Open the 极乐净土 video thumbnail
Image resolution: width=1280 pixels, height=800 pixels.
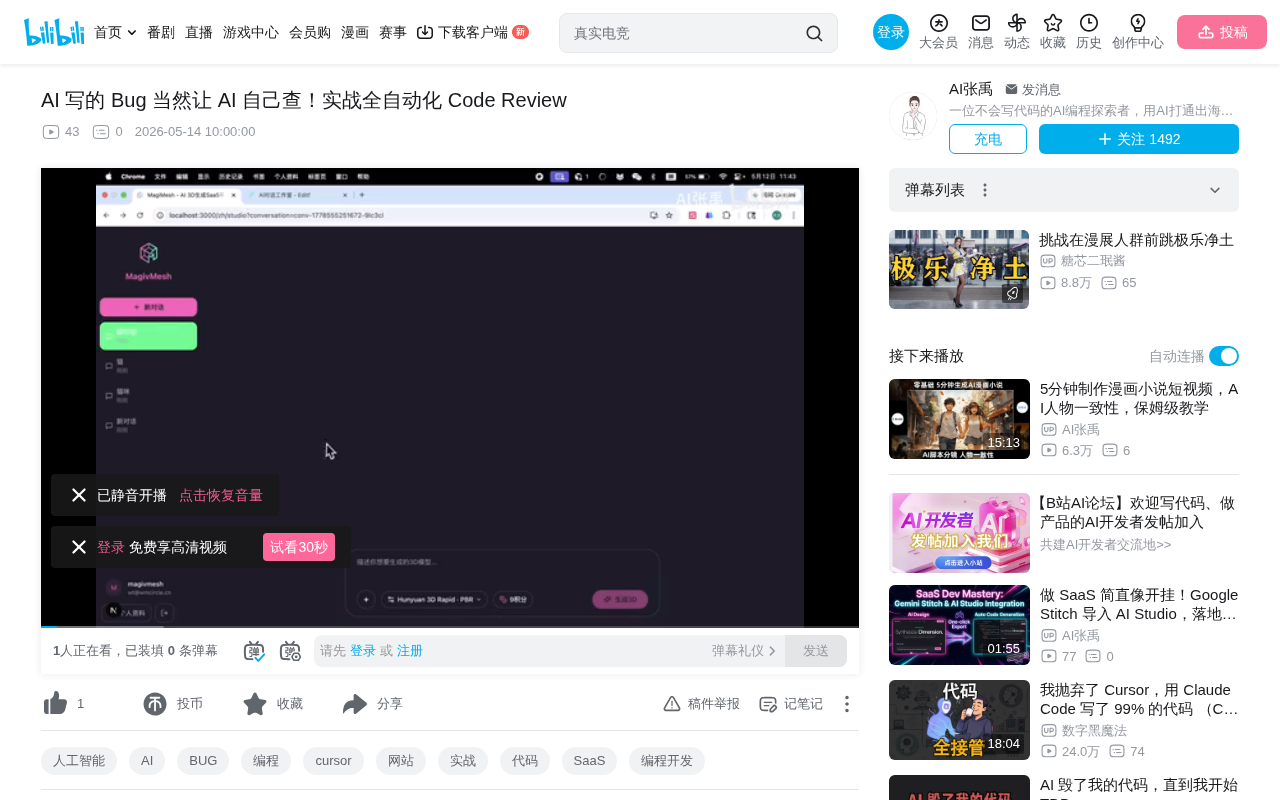pyautogui.click(x=959, y=269)
